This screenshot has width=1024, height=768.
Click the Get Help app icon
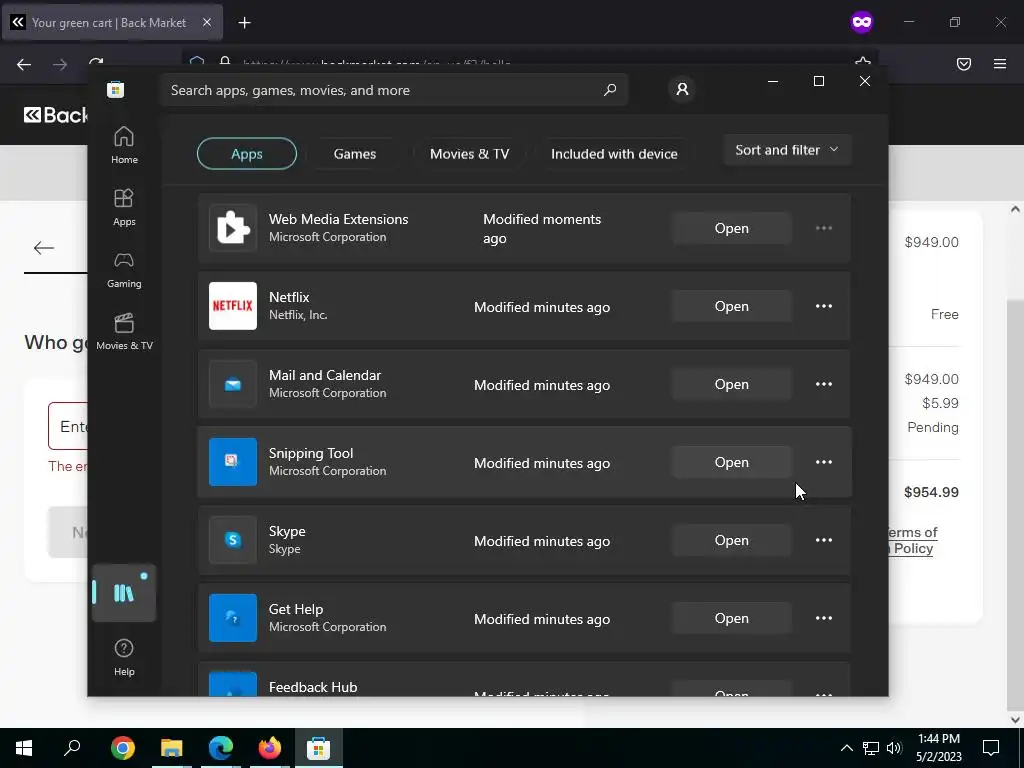tap(233, 618)
